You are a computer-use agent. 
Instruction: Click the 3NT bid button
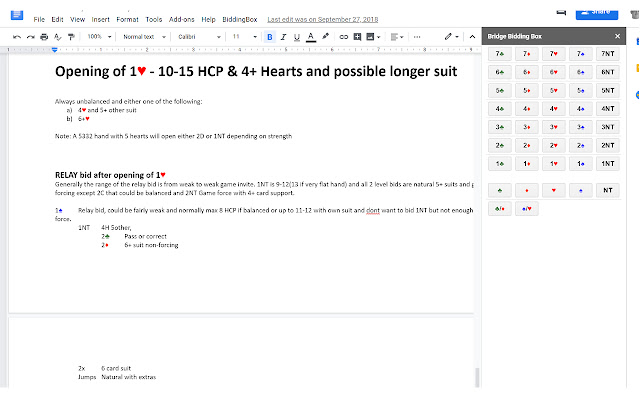click(x=607, y=127)
